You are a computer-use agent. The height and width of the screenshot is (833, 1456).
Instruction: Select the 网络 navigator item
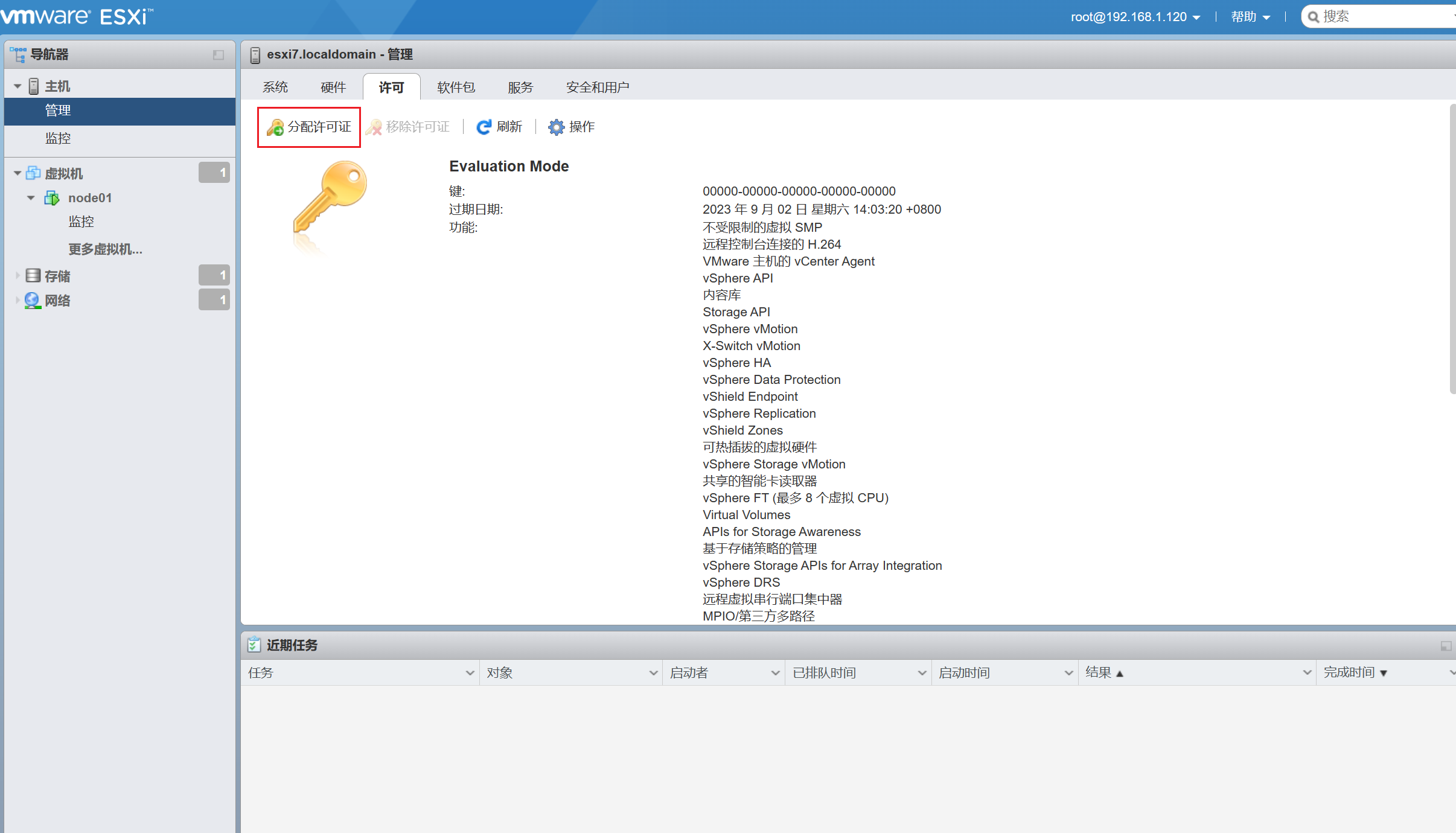point(57,300)
